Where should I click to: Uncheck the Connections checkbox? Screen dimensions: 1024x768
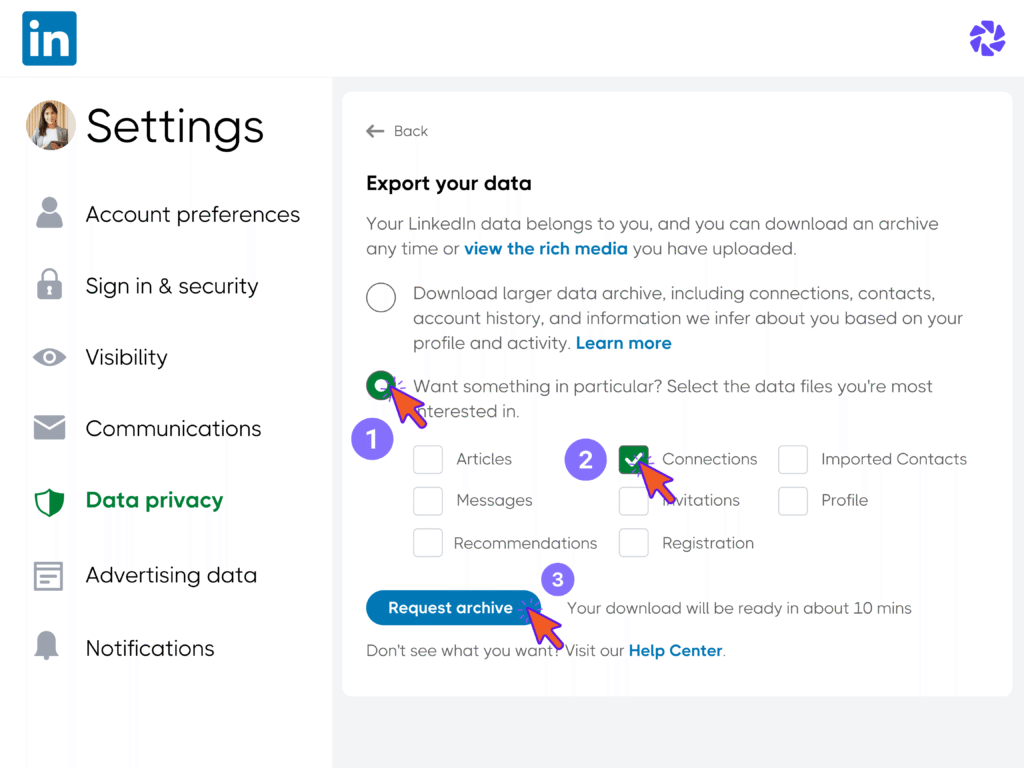634,459
